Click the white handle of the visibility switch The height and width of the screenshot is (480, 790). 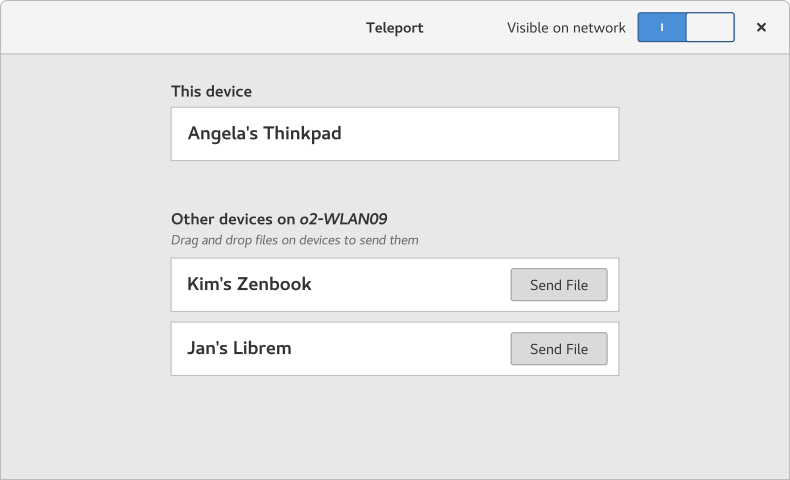pos(710,27)
